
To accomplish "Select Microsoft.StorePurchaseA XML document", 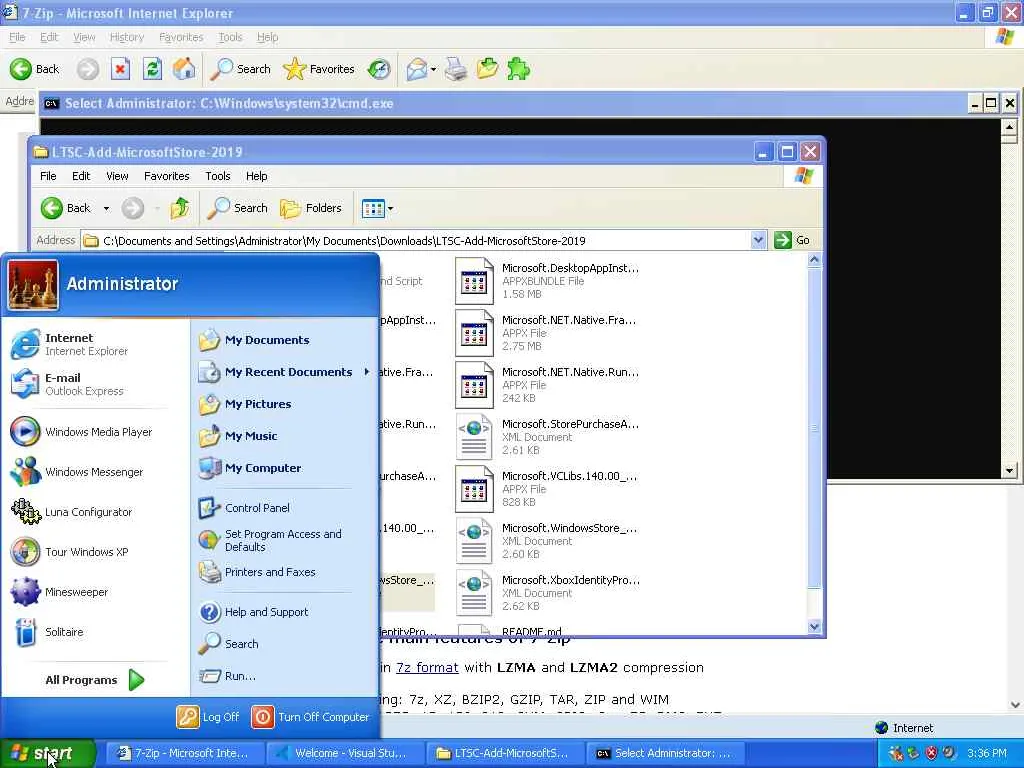I will pos(547,437).
